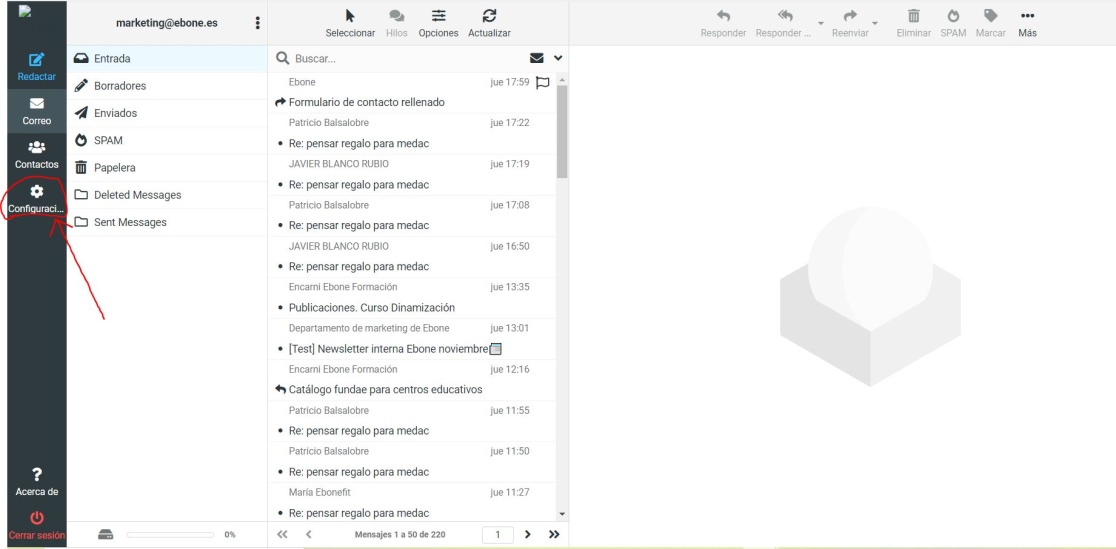
Task: Open Publicaciones. Curso Dinamización message
Action: [x=371, y=308]
